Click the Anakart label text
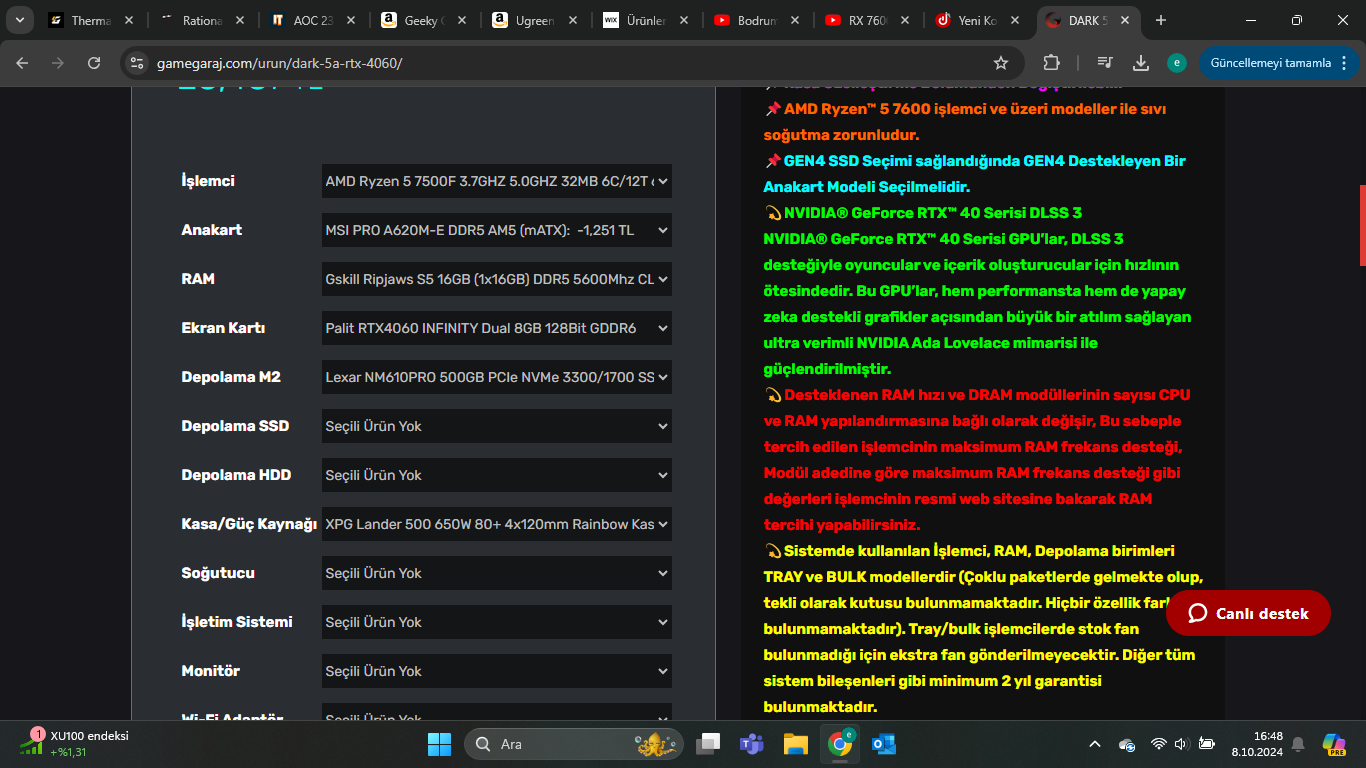 pyautogui.click(x=212, y=230)
